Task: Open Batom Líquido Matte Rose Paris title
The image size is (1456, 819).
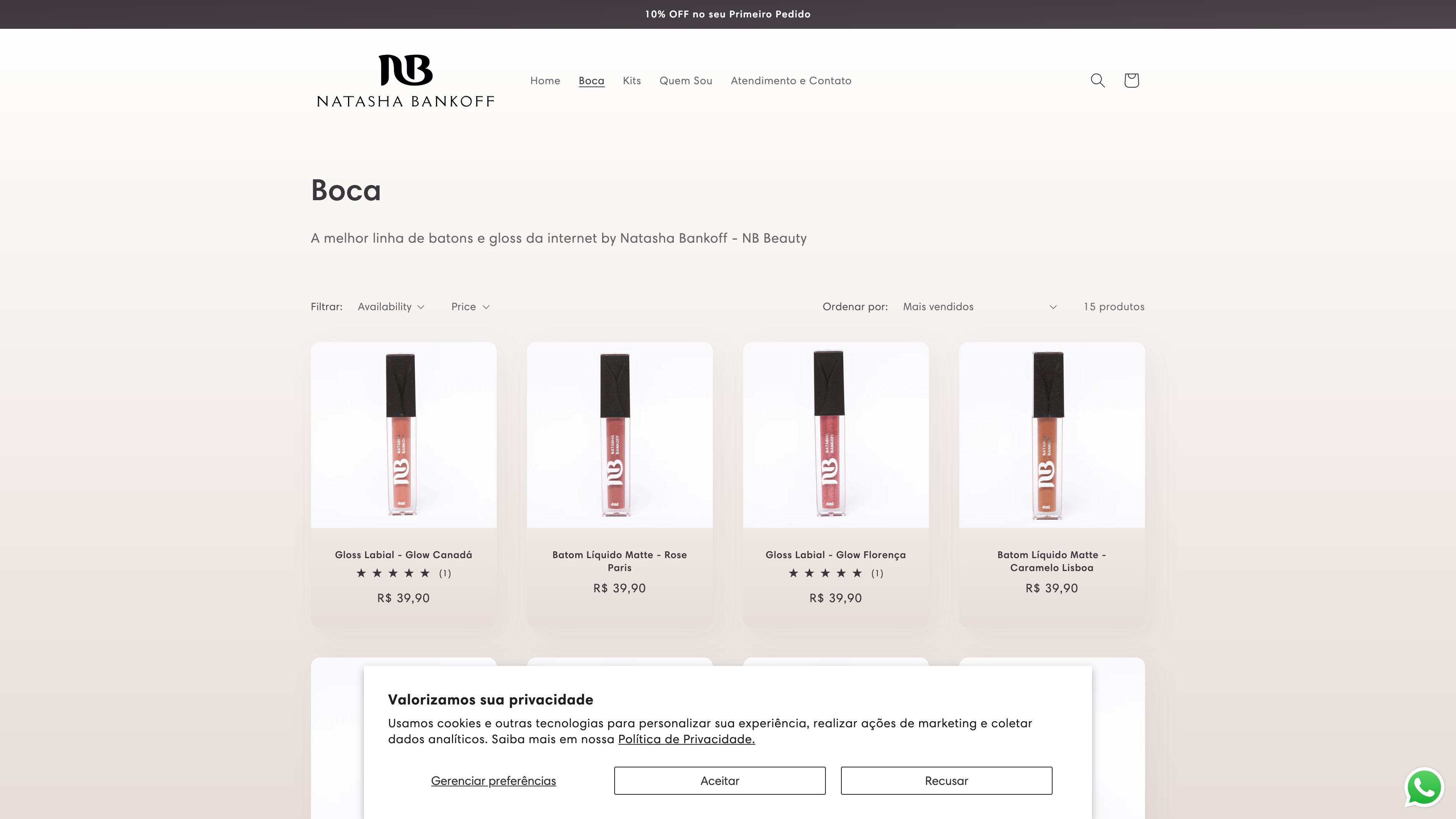Action: (619, 561)
